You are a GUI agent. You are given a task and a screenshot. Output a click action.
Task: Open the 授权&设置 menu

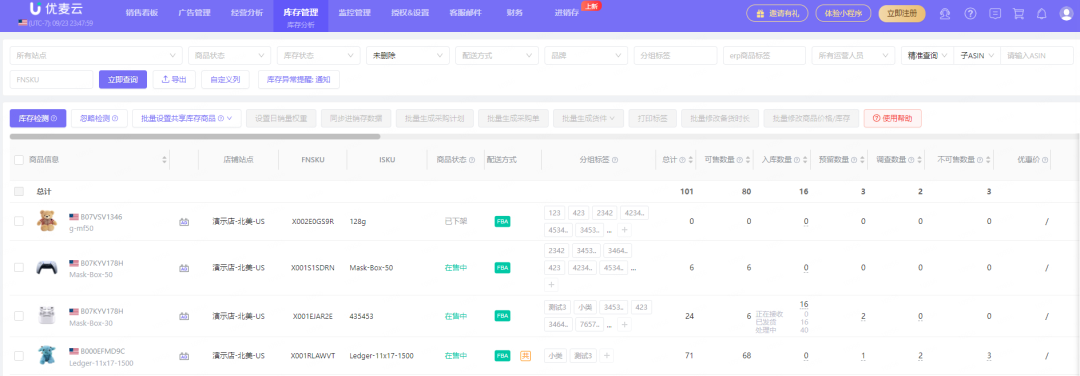(x=410, y=13)
